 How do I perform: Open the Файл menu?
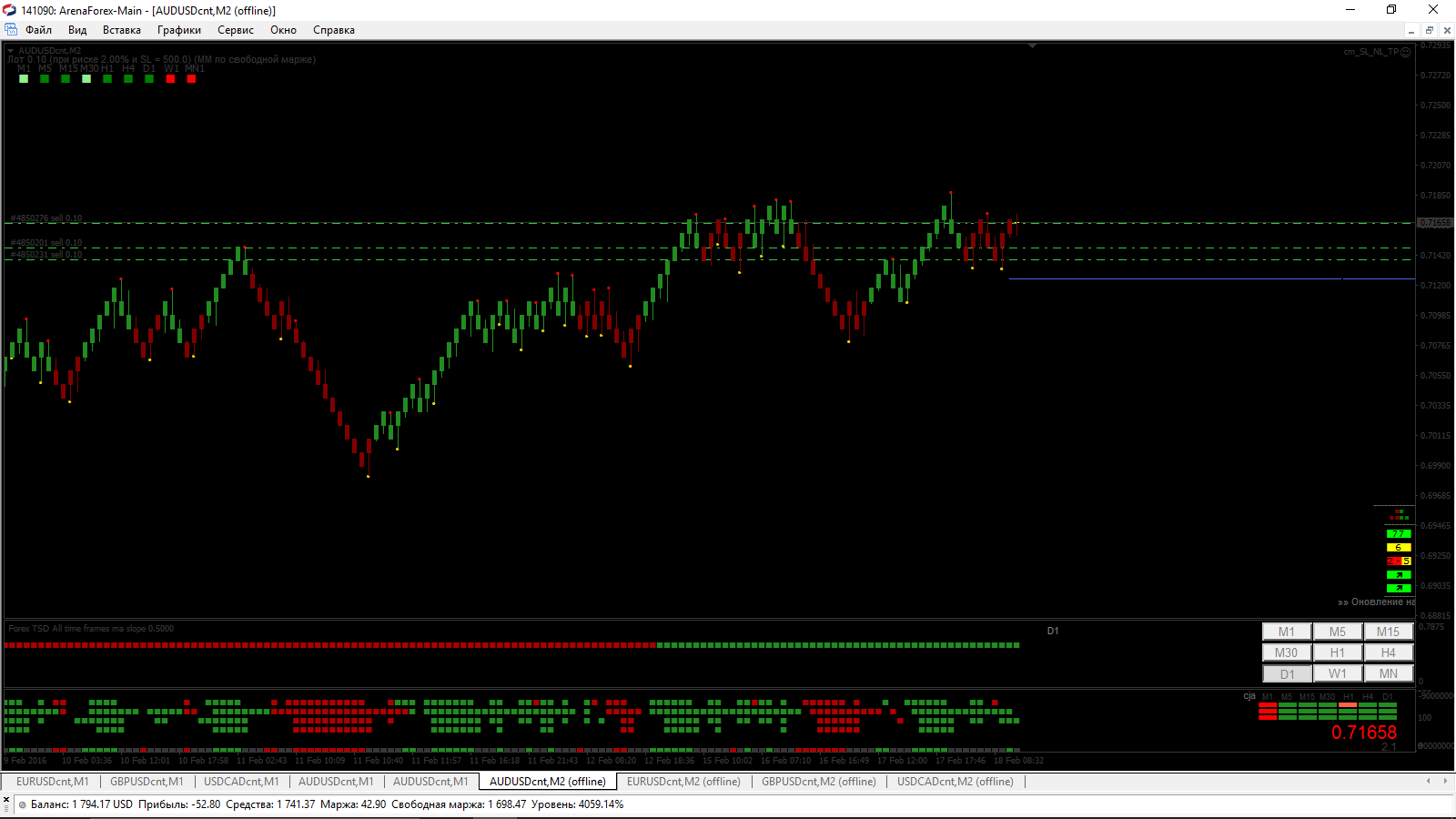[x=38, y=30]
